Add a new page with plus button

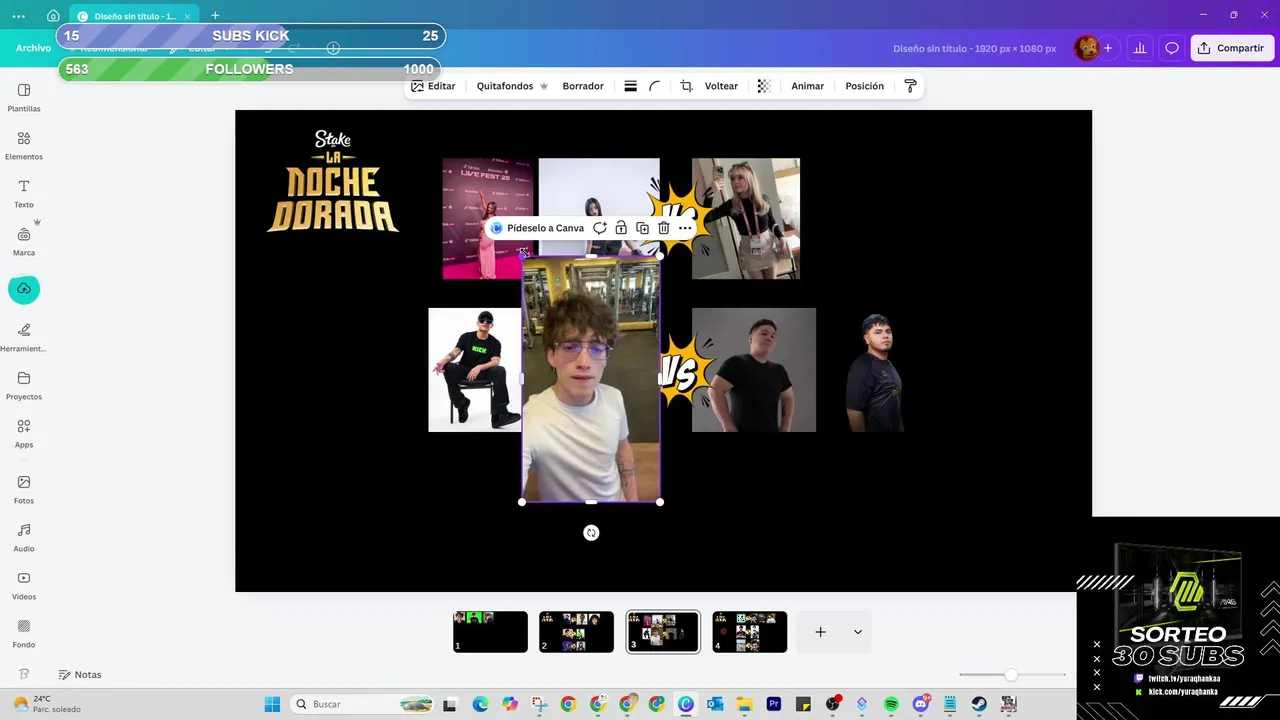pos(820,632)
